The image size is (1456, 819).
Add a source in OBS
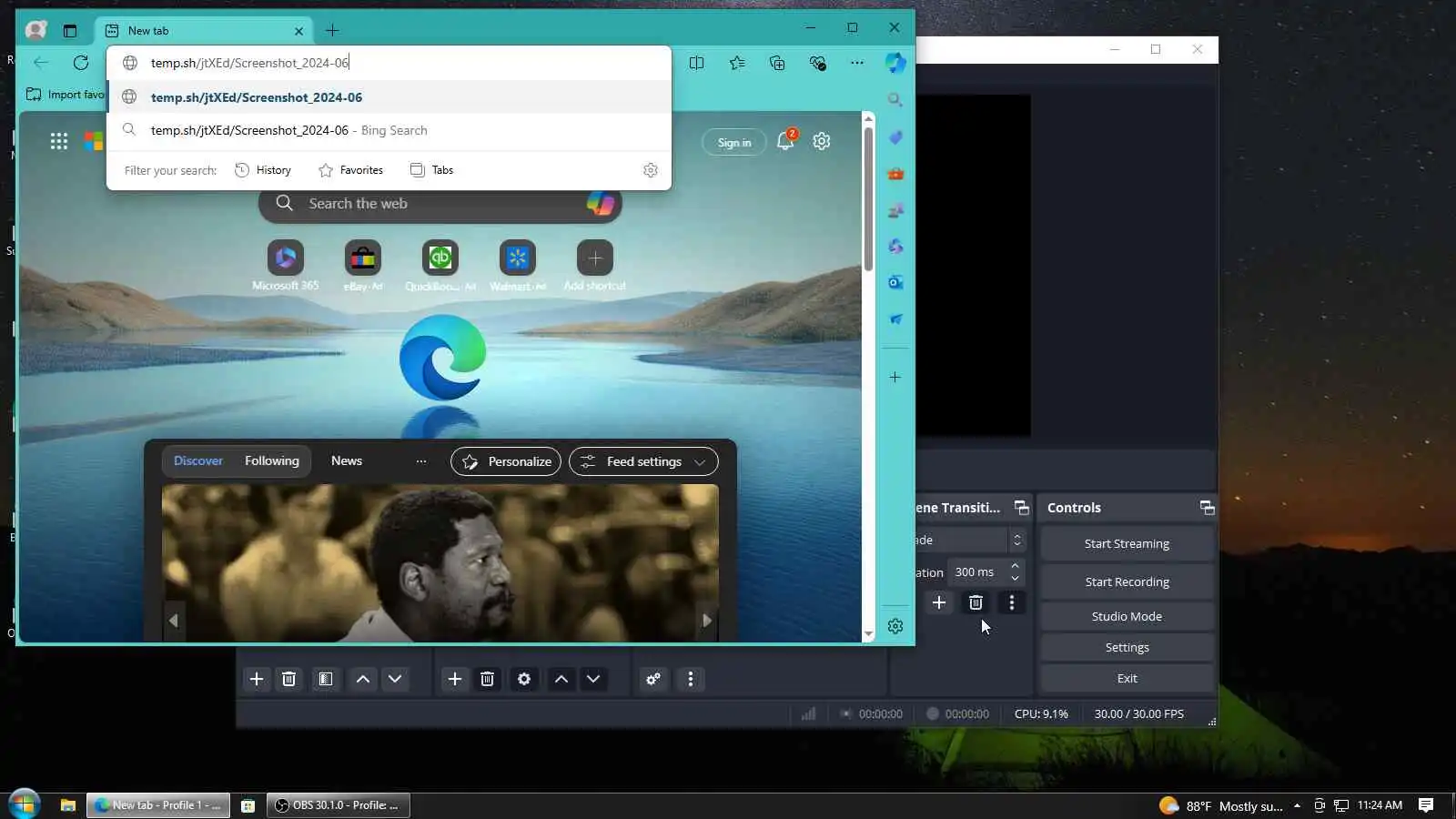(x=455, y=679)
